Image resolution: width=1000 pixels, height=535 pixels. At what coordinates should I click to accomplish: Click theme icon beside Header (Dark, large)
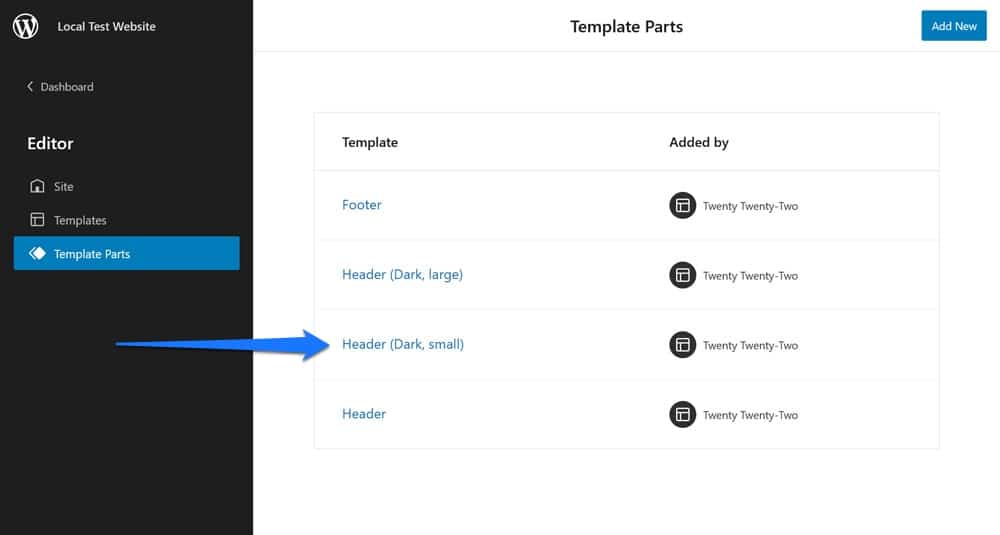click(x=682, y=275)
